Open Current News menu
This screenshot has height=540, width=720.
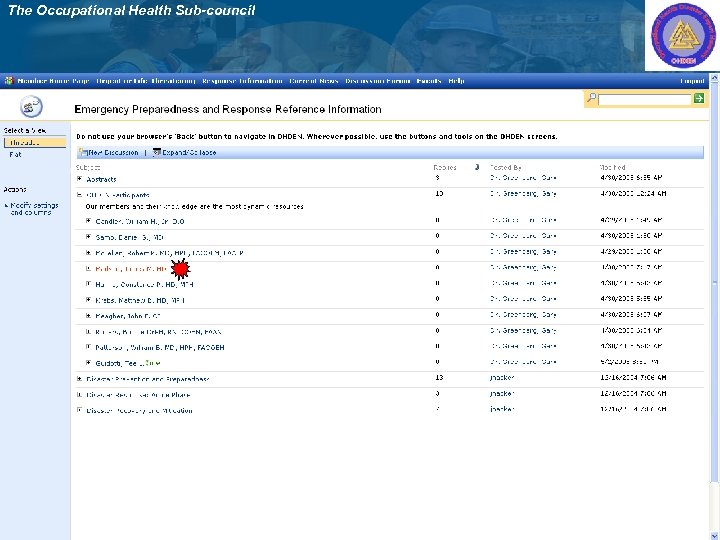point(314,81)
